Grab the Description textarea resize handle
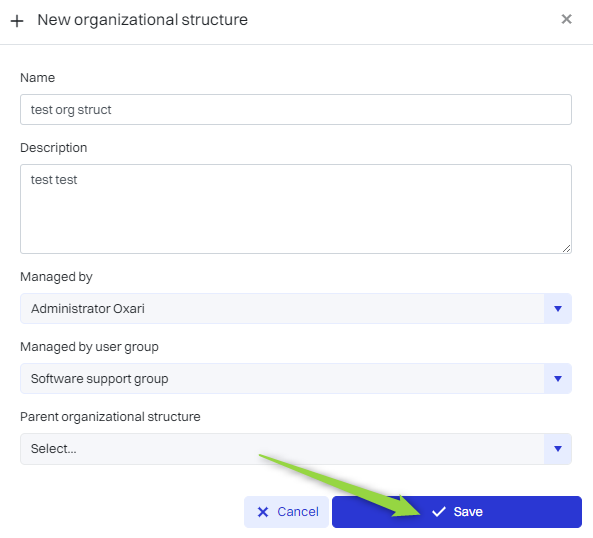This screenshot has height=538, width=593. 566,248
